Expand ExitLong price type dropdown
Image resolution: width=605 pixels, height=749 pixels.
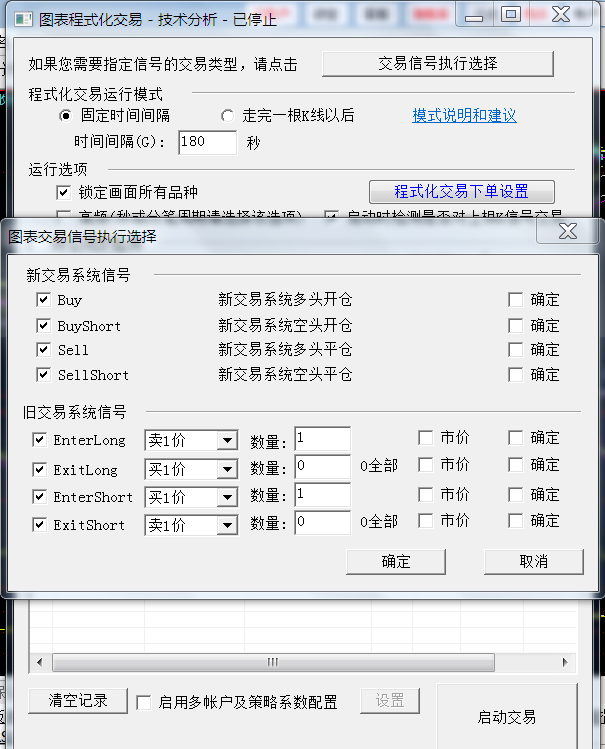click(x=227, y=470)
